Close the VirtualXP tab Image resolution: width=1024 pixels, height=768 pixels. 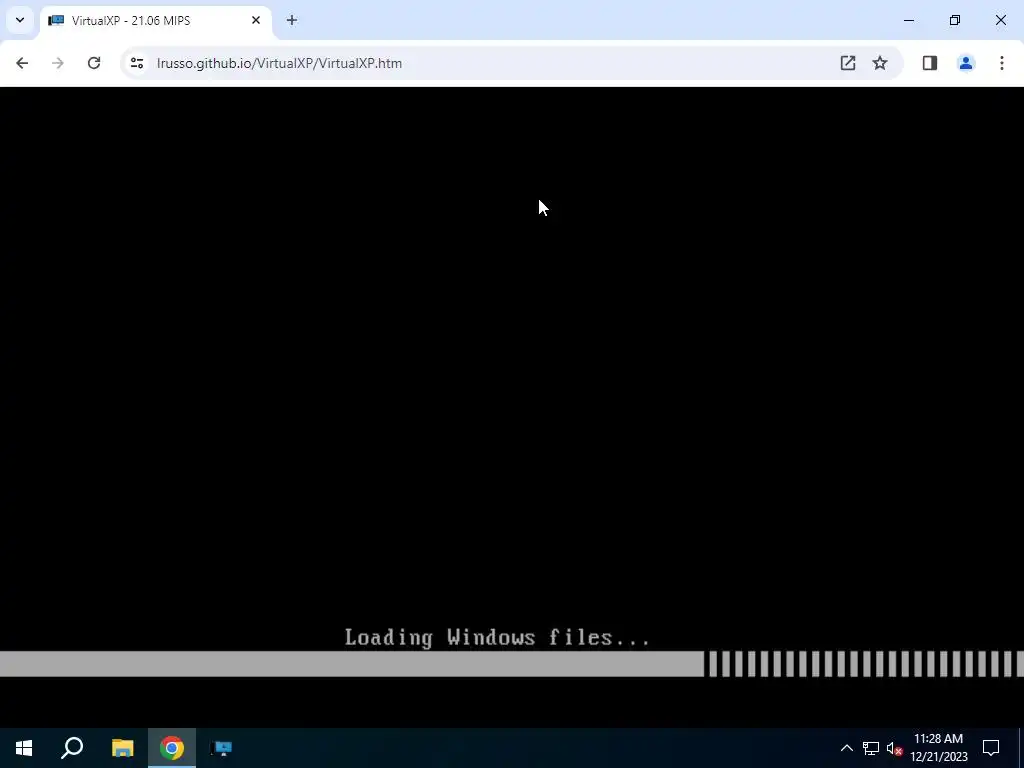tap(256, 20)
